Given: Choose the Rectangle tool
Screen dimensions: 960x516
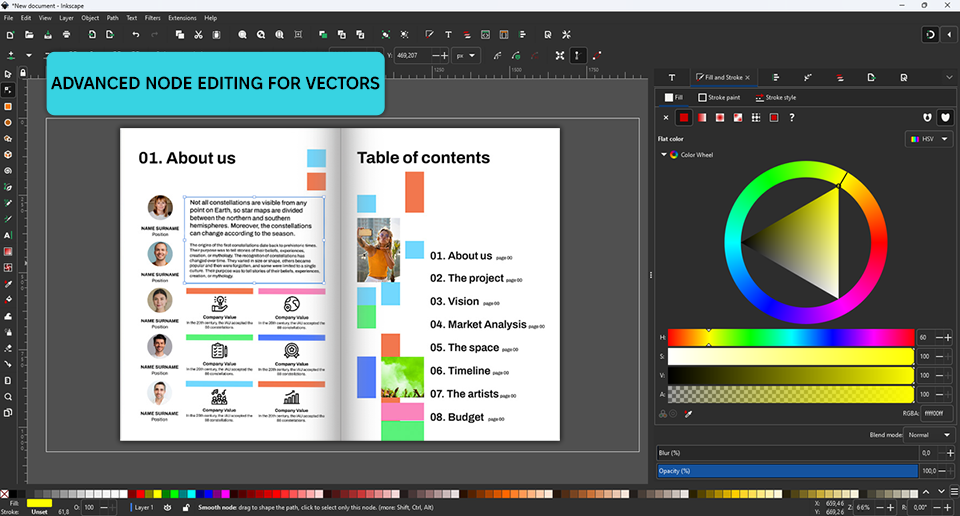Looking at the screenshot, I should pyautogui.click(x=8, y=107).
